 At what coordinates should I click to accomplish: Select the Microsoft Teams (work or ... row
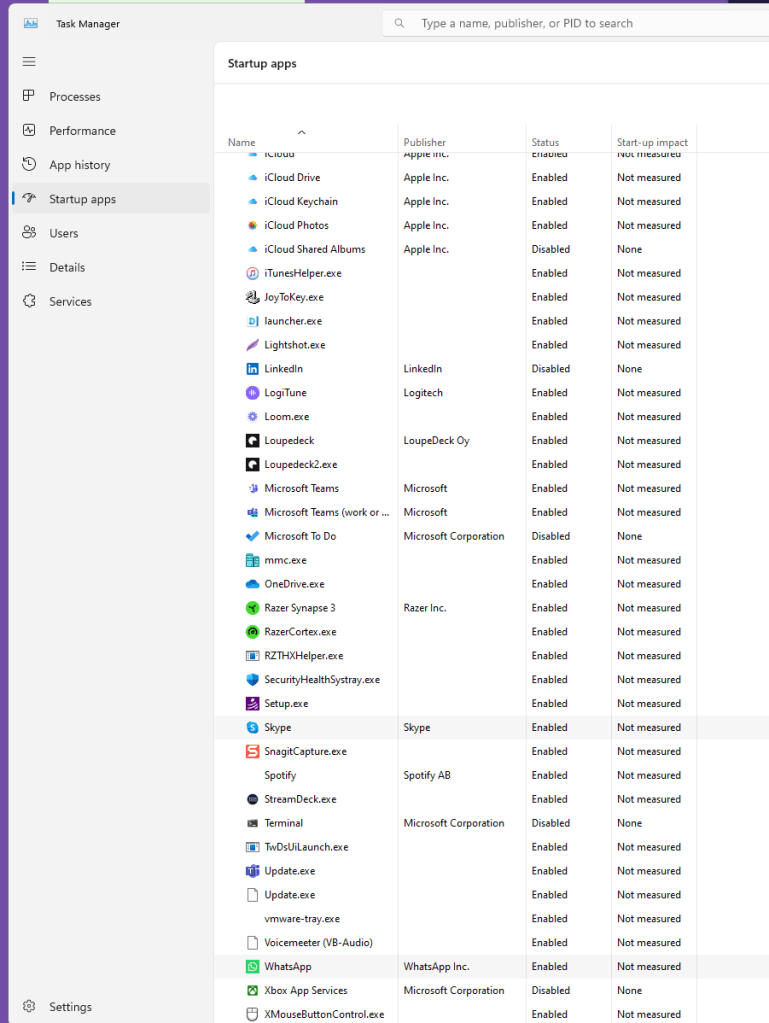point(491,512)
